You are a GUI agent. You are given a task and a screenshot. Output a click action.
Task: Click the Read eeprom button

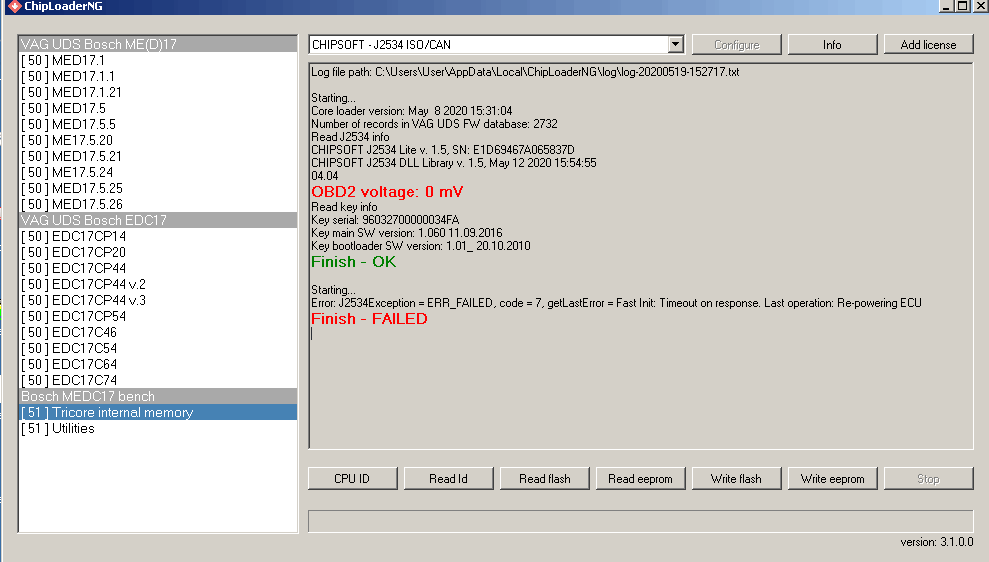point(640,479)
